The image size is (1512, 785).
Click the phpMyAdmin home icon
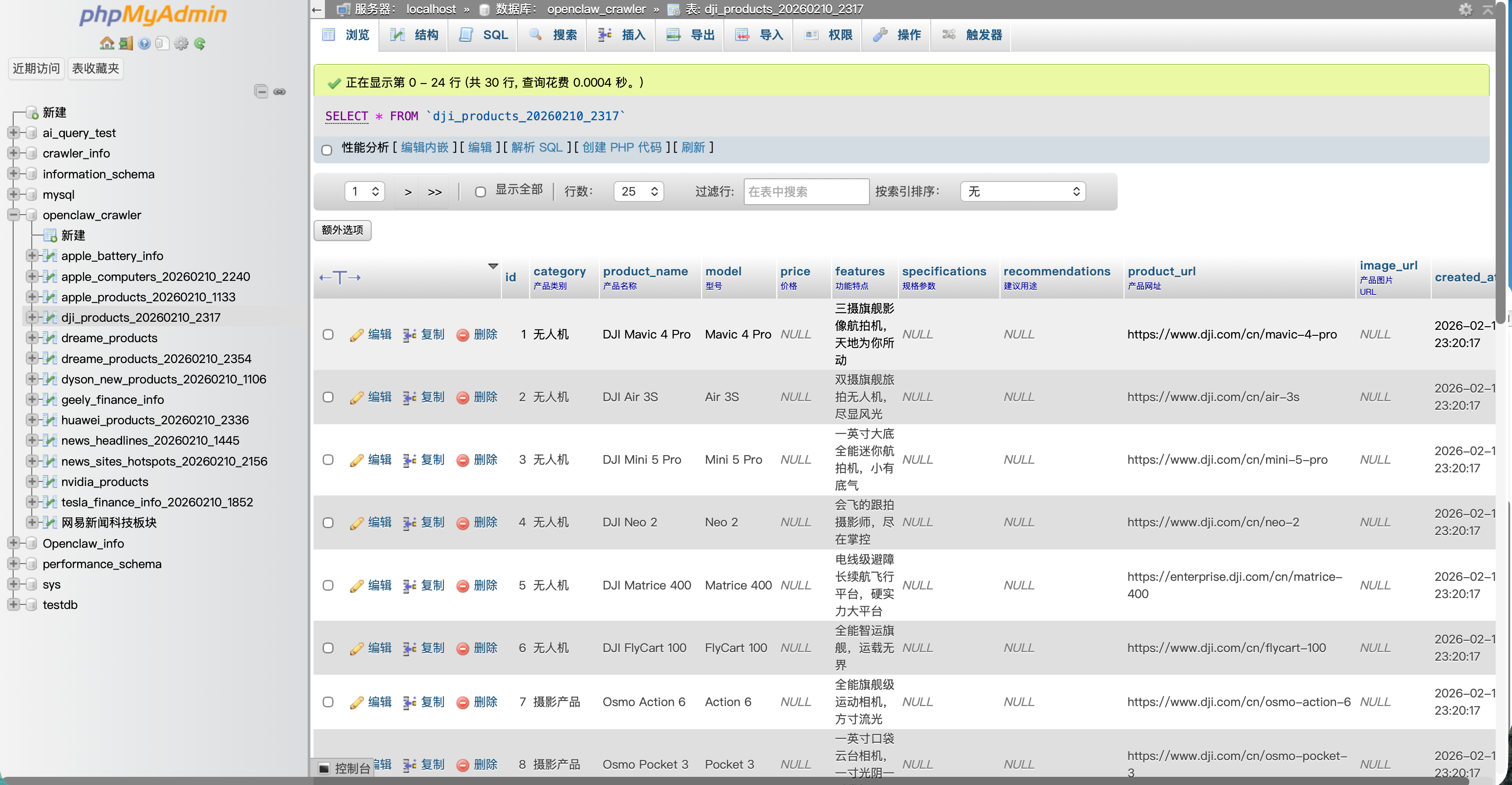click(107, 44)
